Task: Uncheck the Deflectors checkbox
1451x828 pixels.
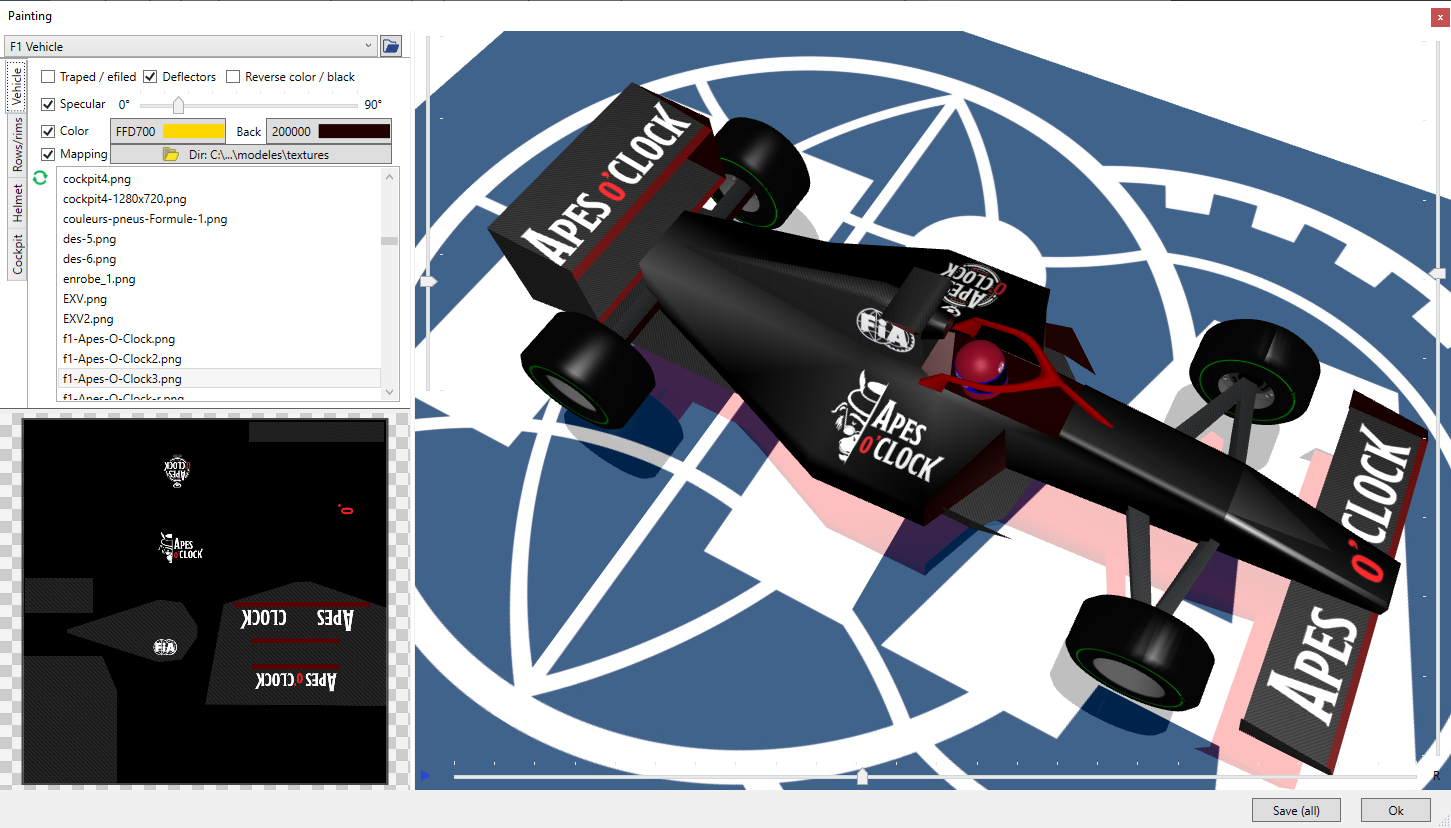Action: (150, 77)
